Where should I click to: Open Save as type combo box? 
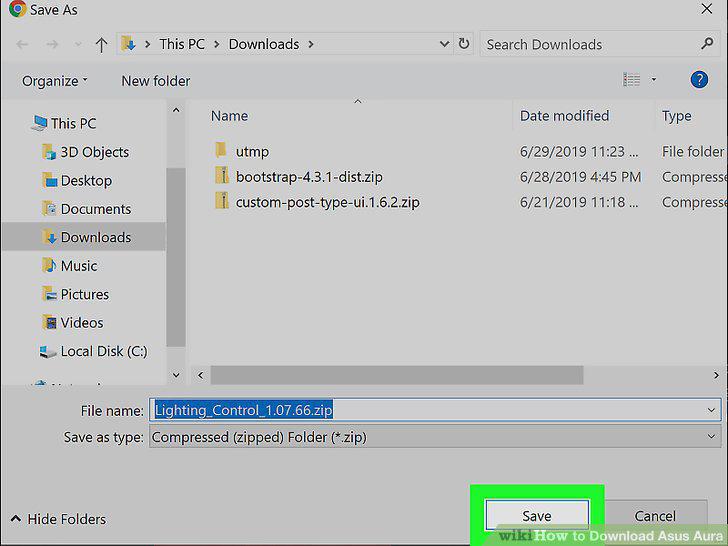[435, 437]
